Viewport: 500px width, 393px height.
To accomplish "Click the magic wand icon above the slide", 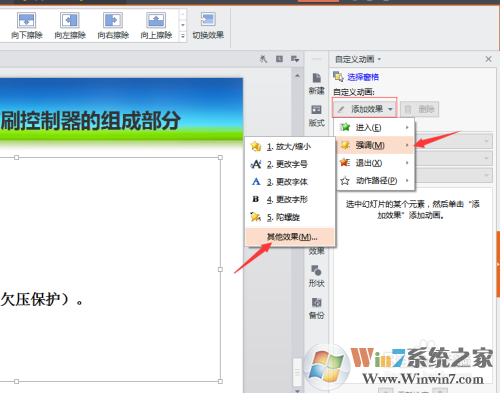I will pos(263,59).
